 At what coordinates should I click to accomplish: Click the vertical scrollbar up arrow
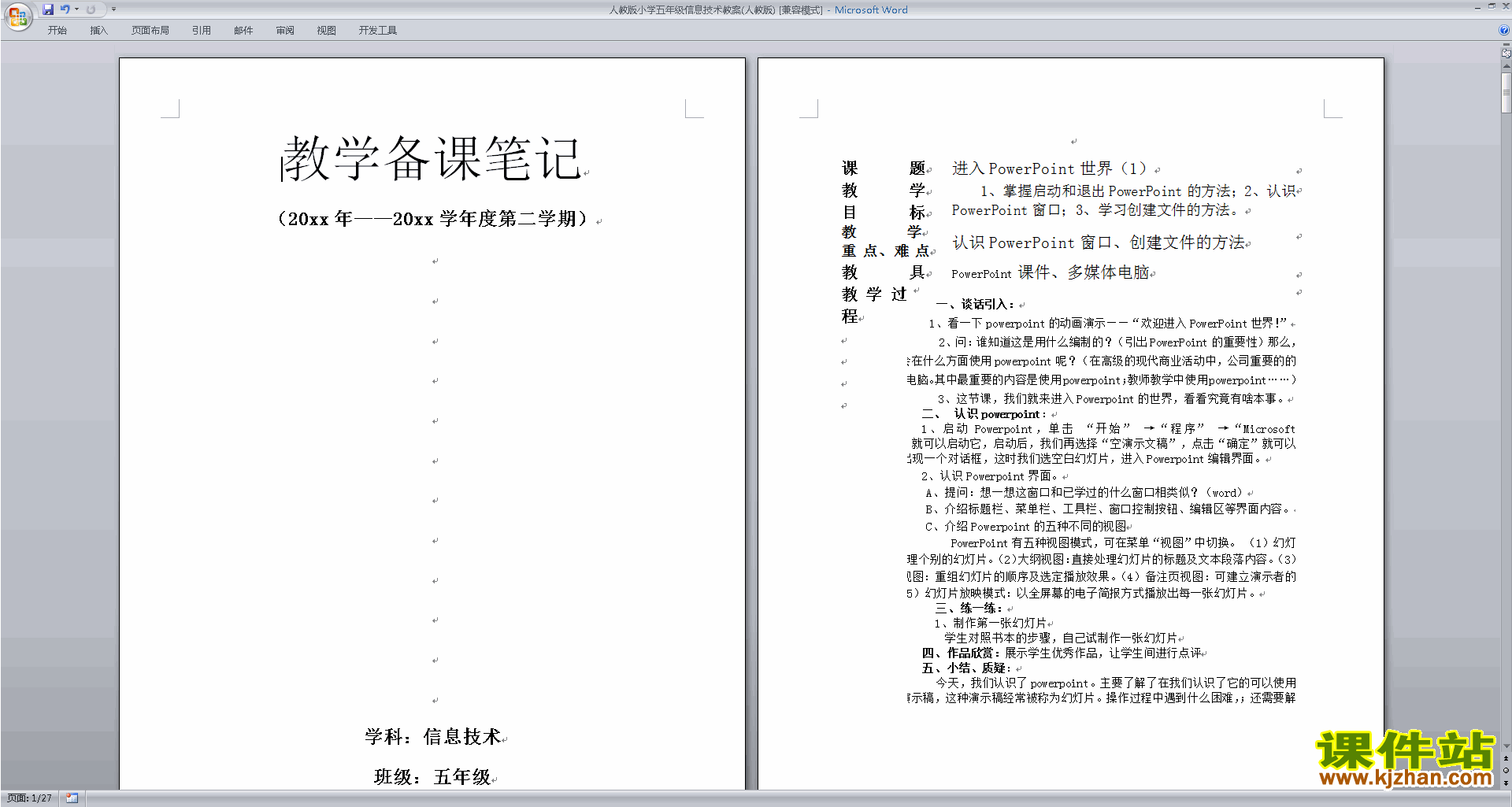point(1506,67)
